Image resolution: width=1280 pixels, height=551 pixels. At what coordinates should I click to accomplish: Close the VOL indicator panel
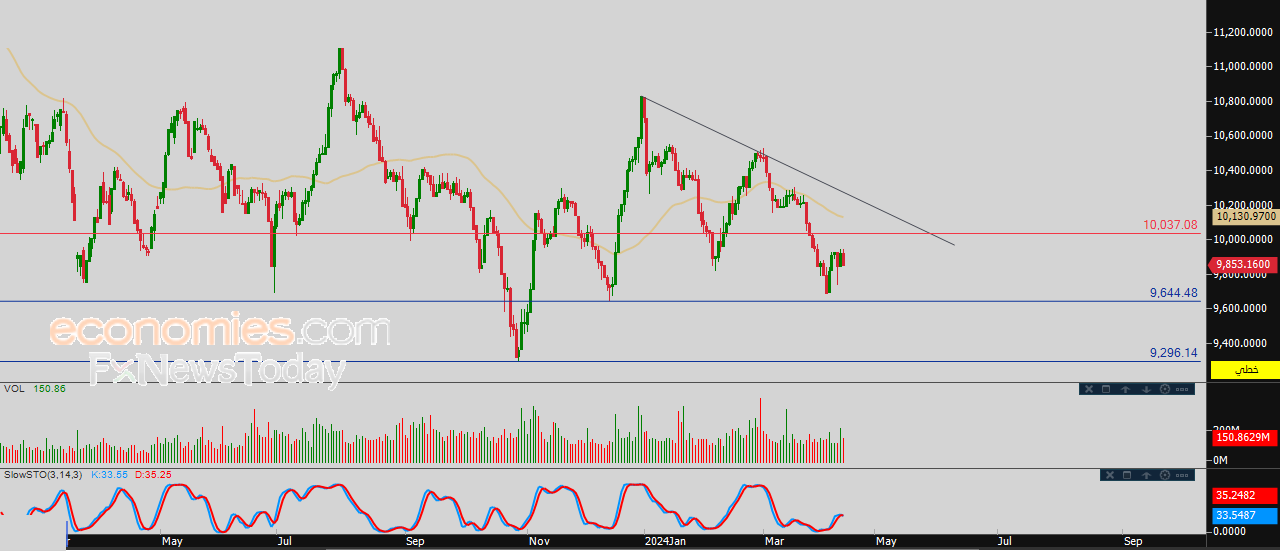1089,389
